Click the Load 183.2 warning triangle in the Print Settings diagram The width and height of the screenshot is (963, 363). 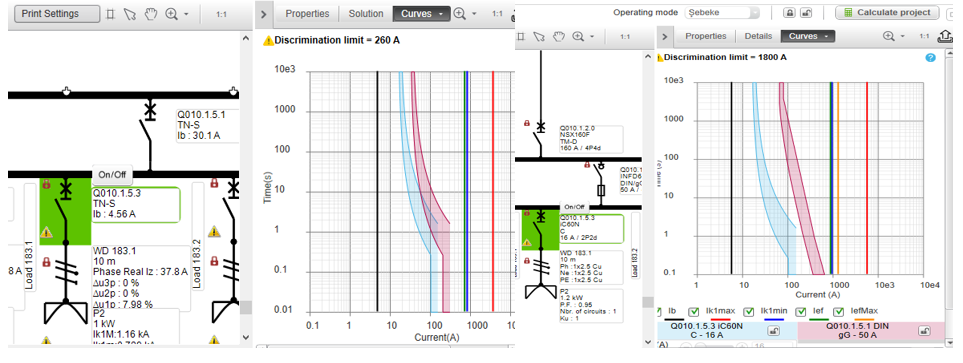pyautogui.click(x=214, y=232)
